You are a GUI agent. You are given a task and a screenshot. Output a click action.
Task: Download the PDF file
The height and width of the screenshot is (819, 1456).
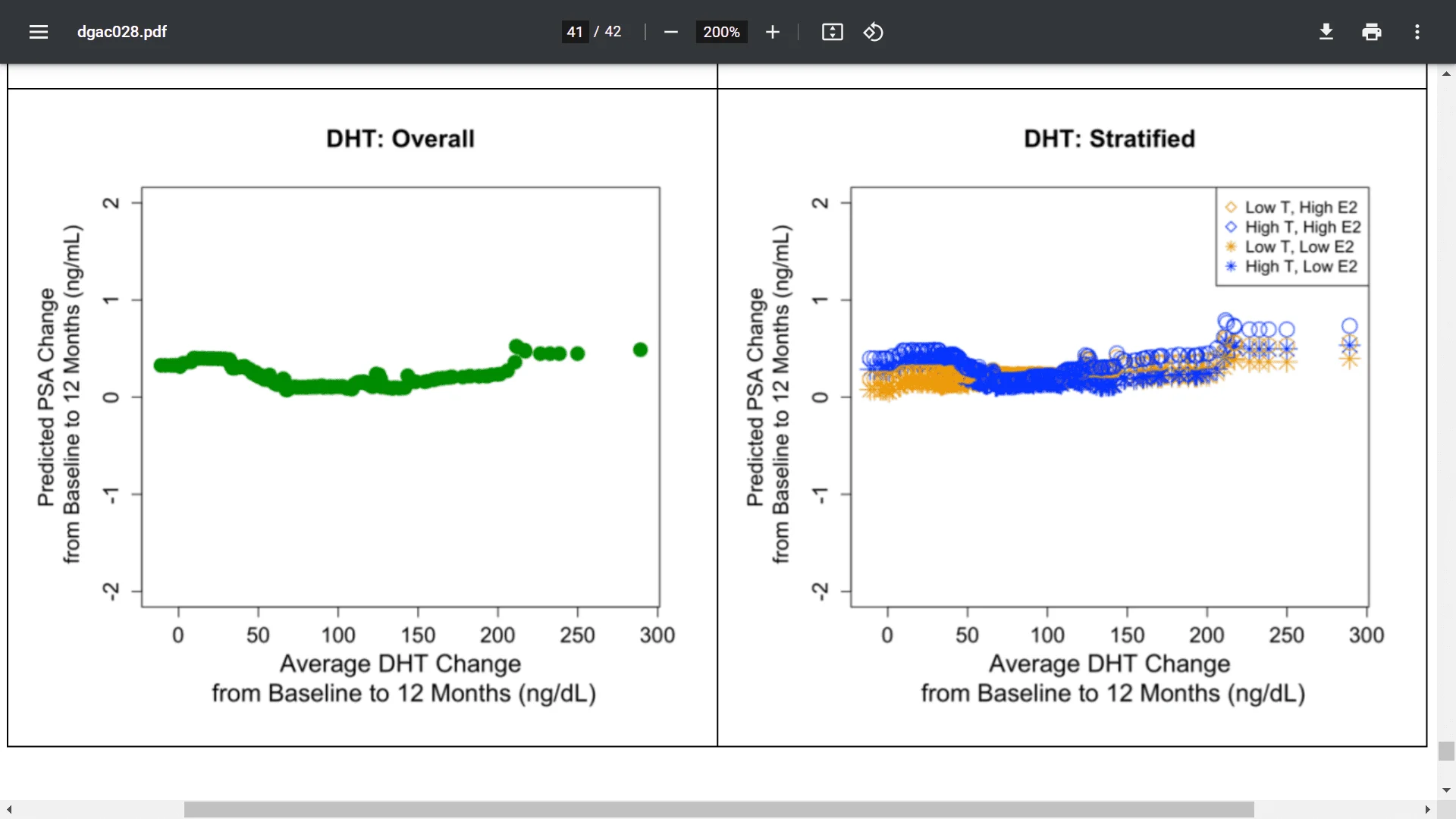click(1326, 32)
